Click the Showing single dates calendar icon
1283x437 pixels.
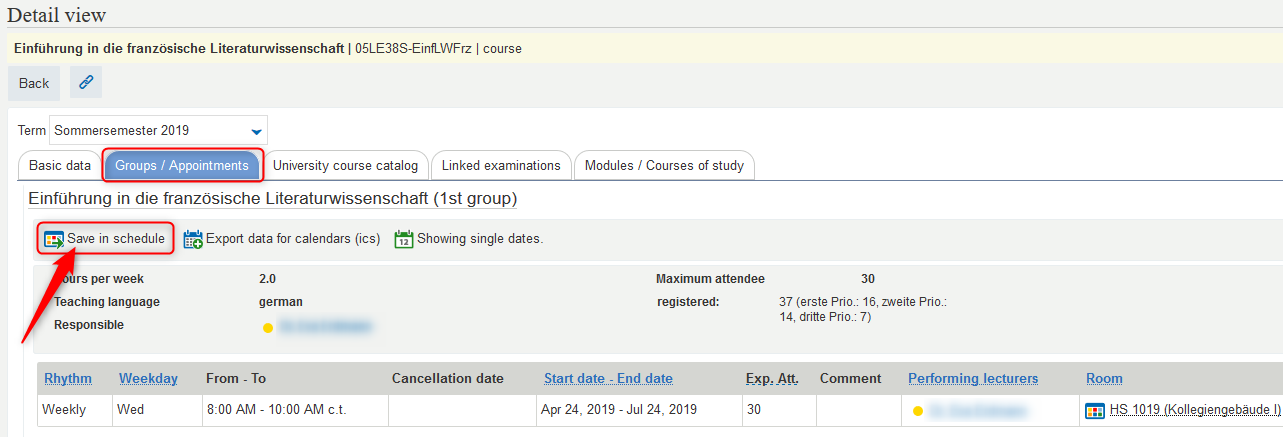click(x=404, y=239)
